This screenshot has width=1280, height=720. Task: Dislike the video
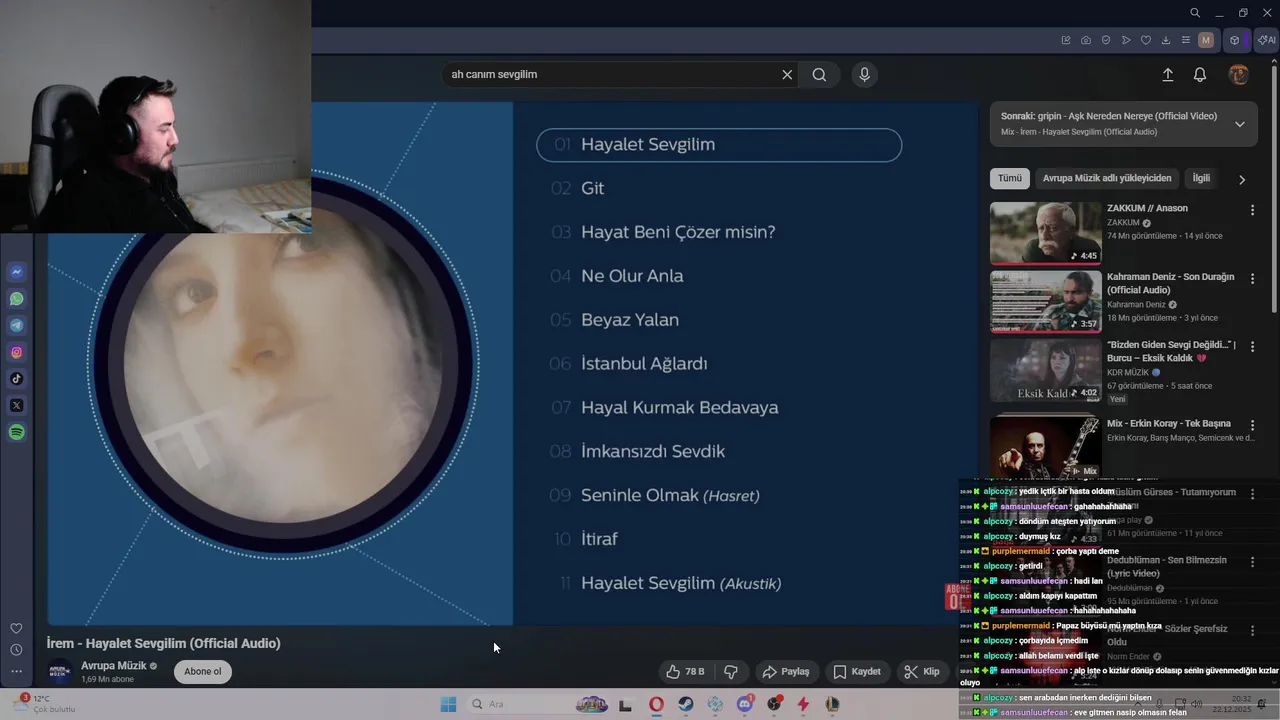tap(731, 672)
